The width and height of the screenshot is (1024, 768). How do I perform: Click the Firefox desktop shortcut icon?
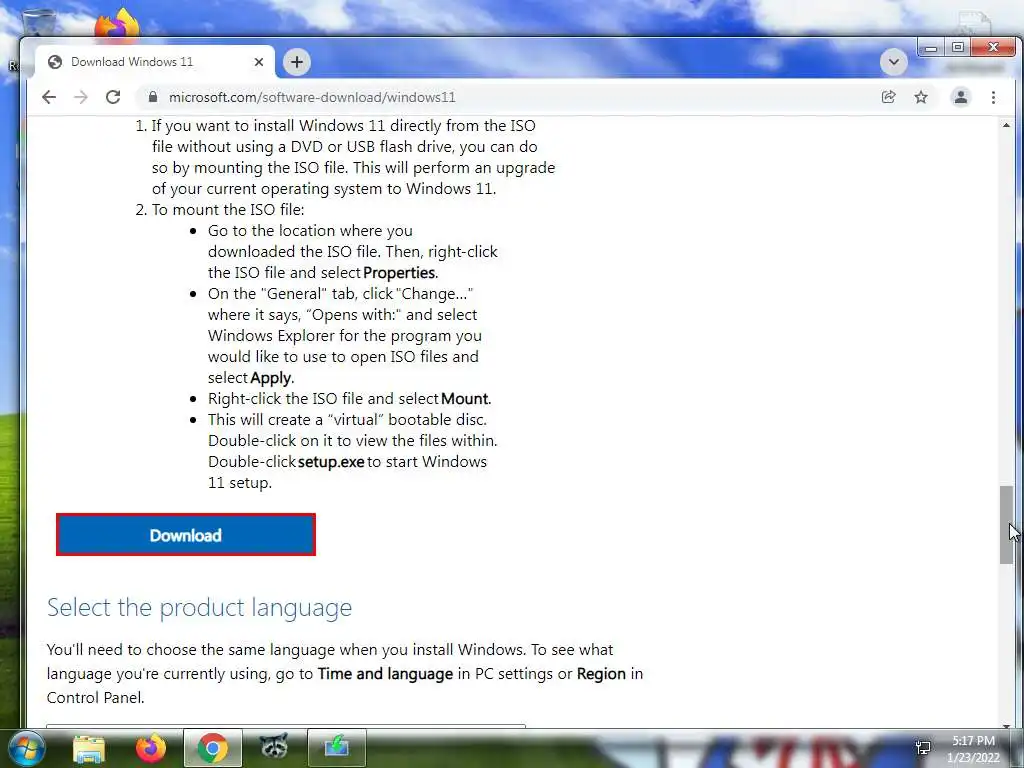(118, 24)
